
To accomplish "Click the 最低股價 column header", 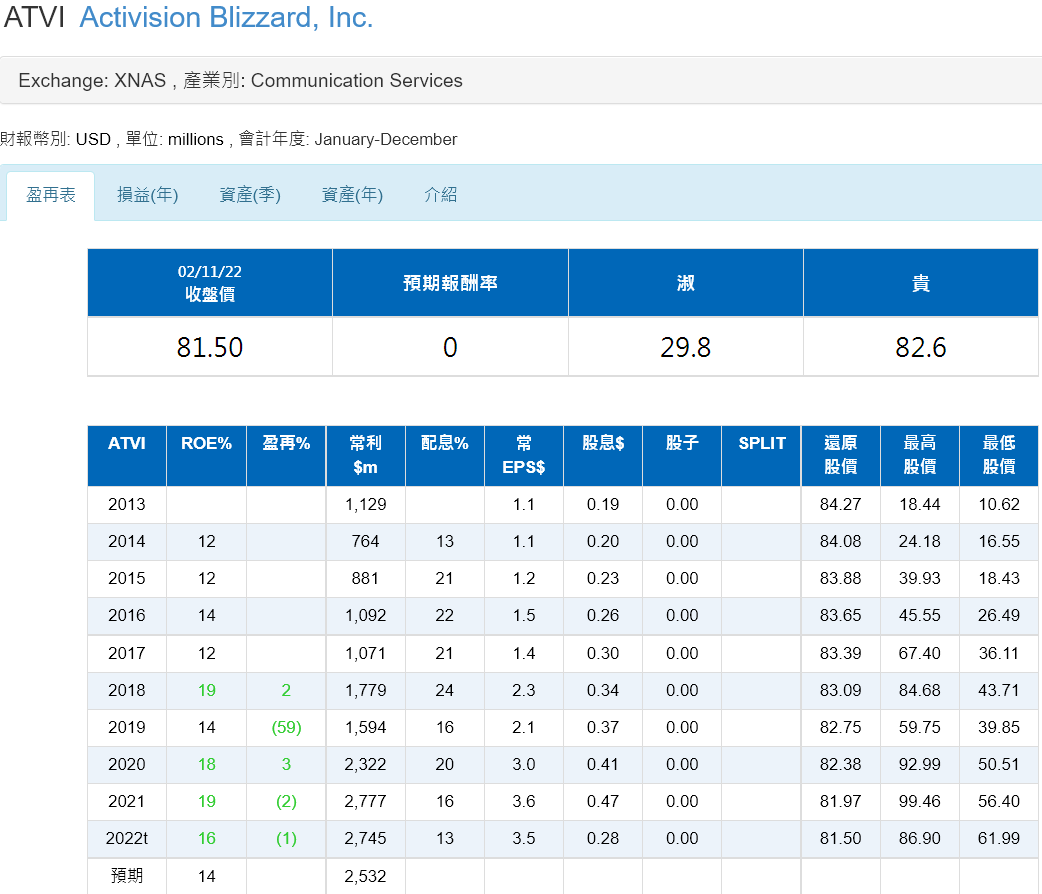I will click(x=999, y=455).
